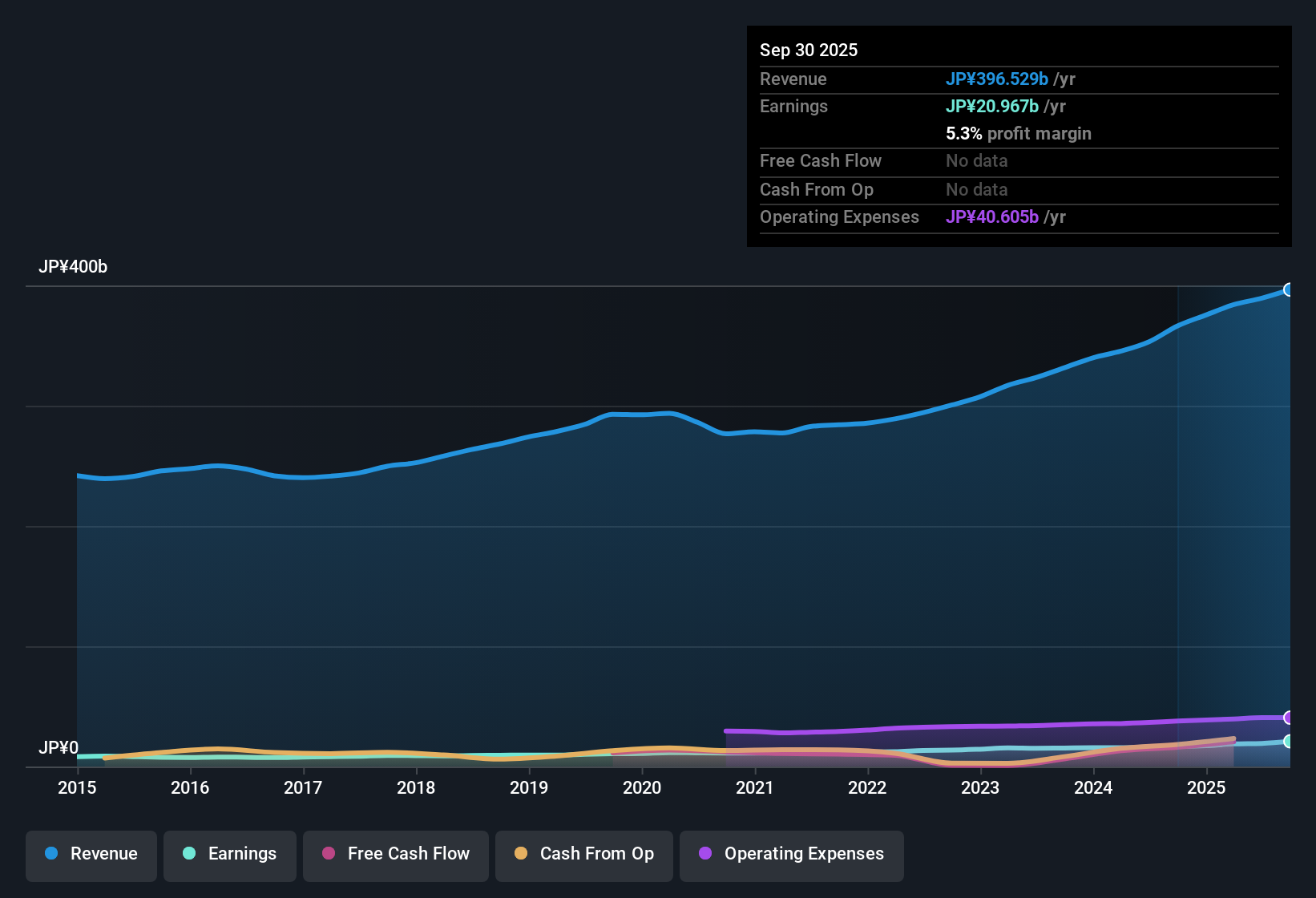Click the orange Cash From Op legend dot
Viewport: 1316px width, 898px height.
coord(521,854)
